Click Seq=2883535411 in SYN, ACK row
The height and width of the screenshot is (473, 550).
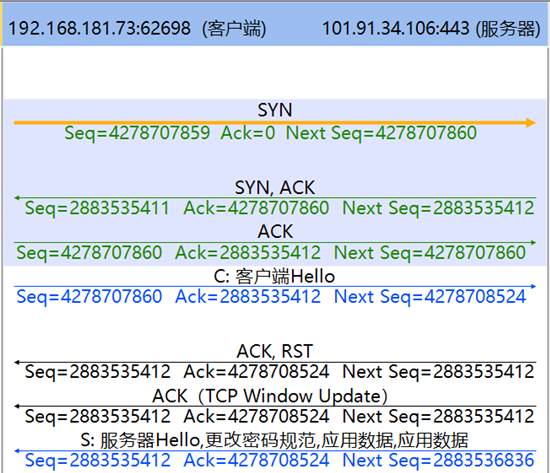(97, 208)
